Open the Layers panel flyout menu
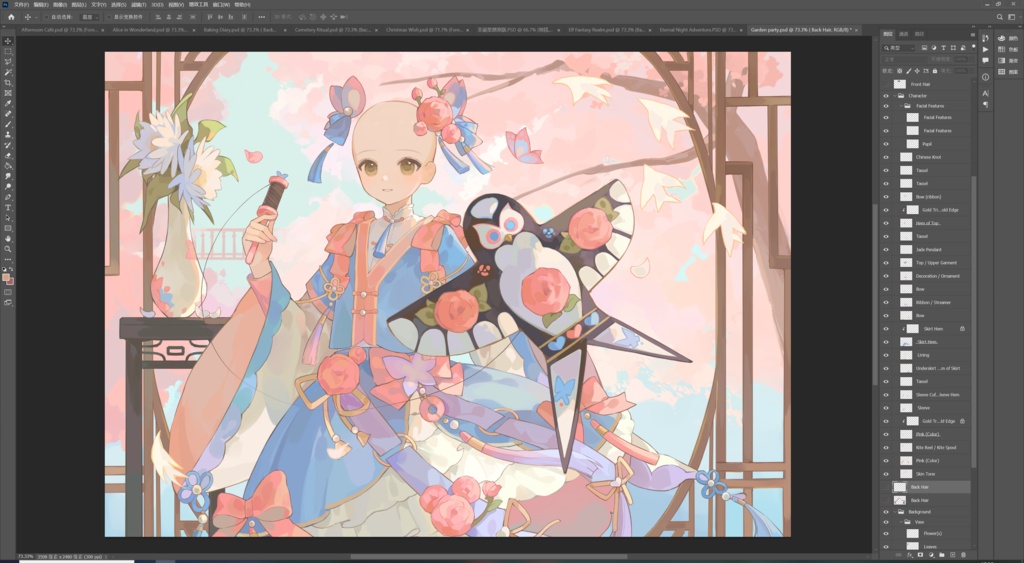 pos(972,35)
